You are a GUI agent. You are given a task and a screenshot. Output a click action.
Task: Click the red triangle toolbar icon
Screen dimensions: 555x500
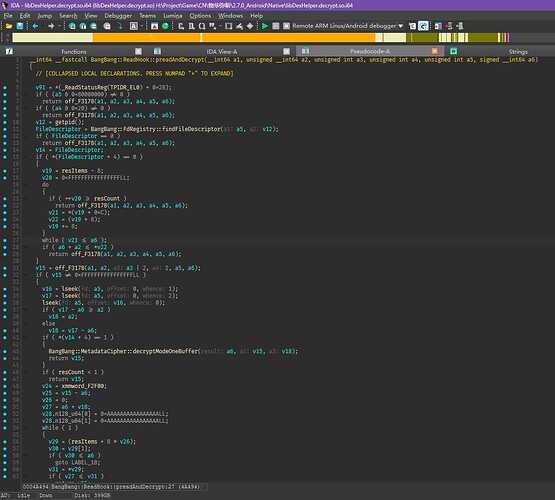point(155,26)
